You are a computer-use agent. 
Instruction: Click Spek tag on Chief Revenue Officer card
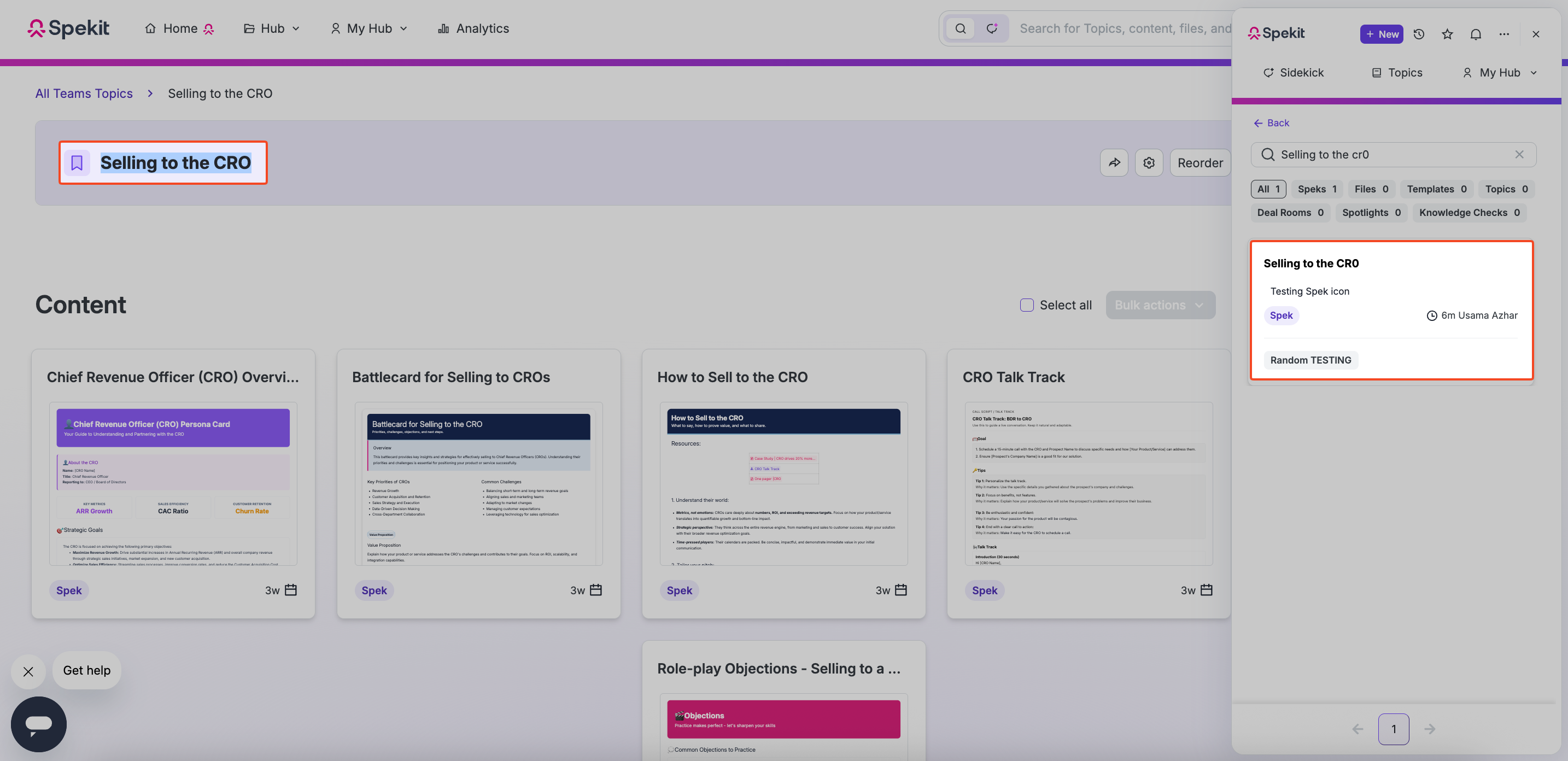pos(69,590)
